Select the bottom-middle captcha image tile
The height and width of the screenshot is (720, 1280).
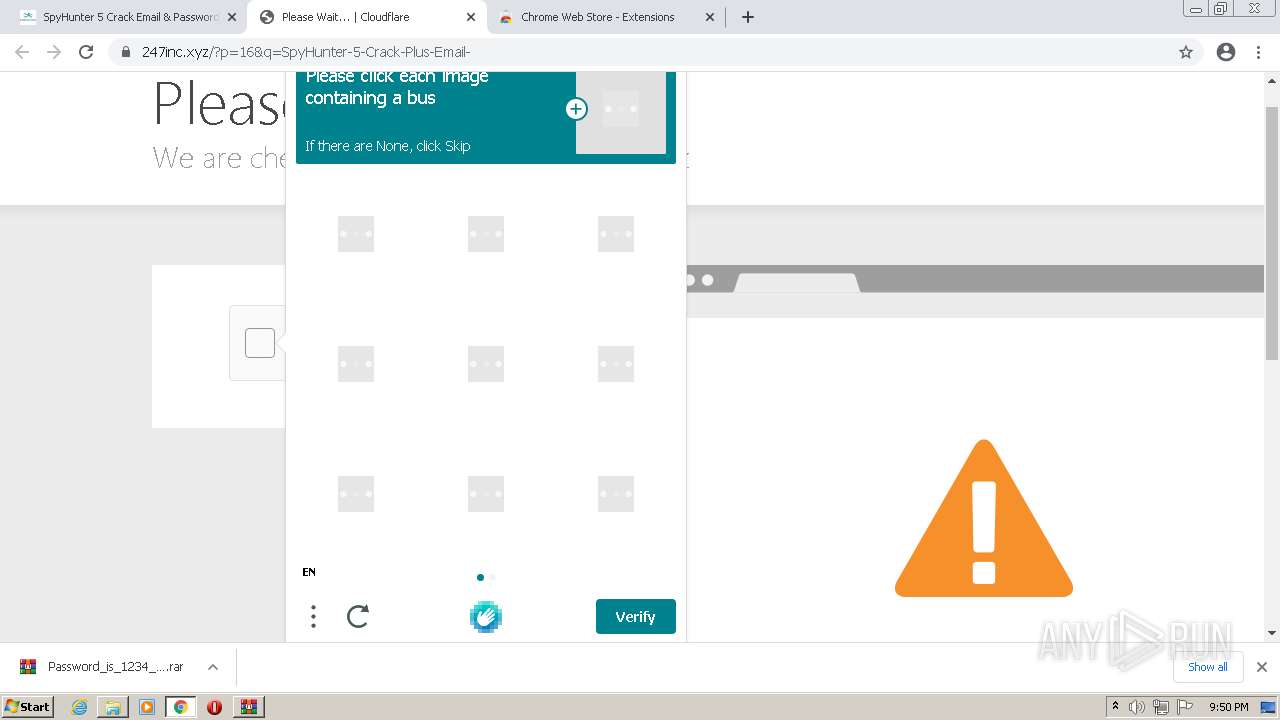[486, 494]
